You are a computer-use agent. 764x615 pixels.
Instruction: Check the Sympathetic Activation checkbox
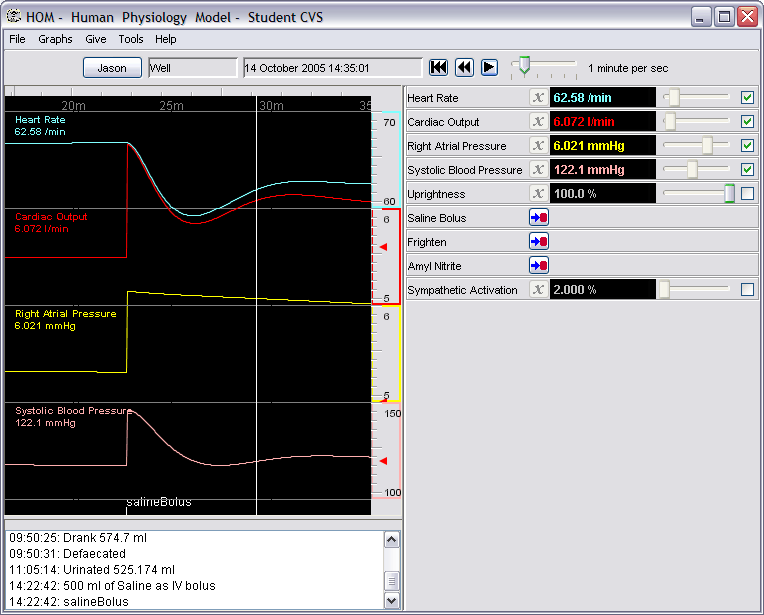(x=747, y=290)
